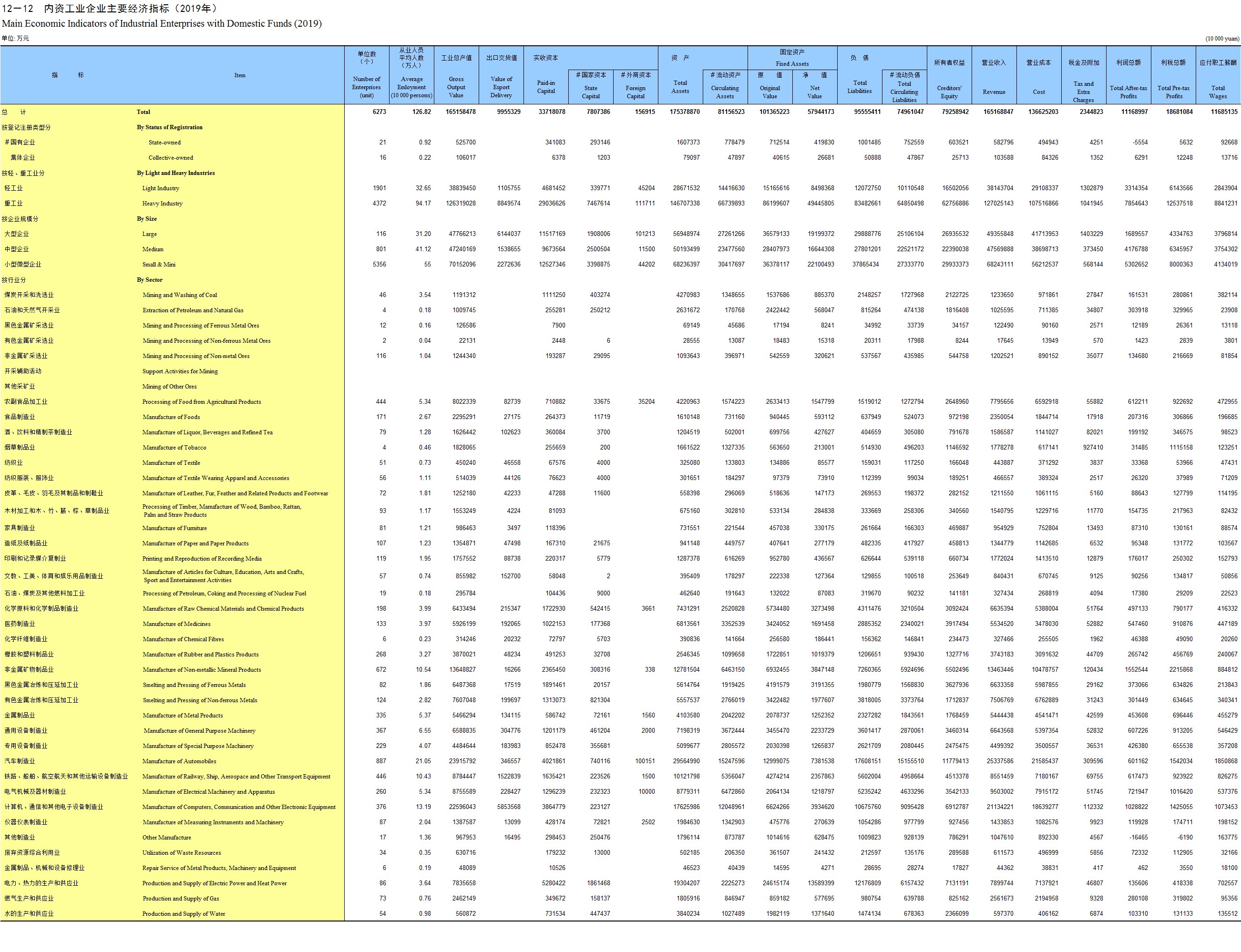Select the 'Creditors' Equity' header

point(949,75)
